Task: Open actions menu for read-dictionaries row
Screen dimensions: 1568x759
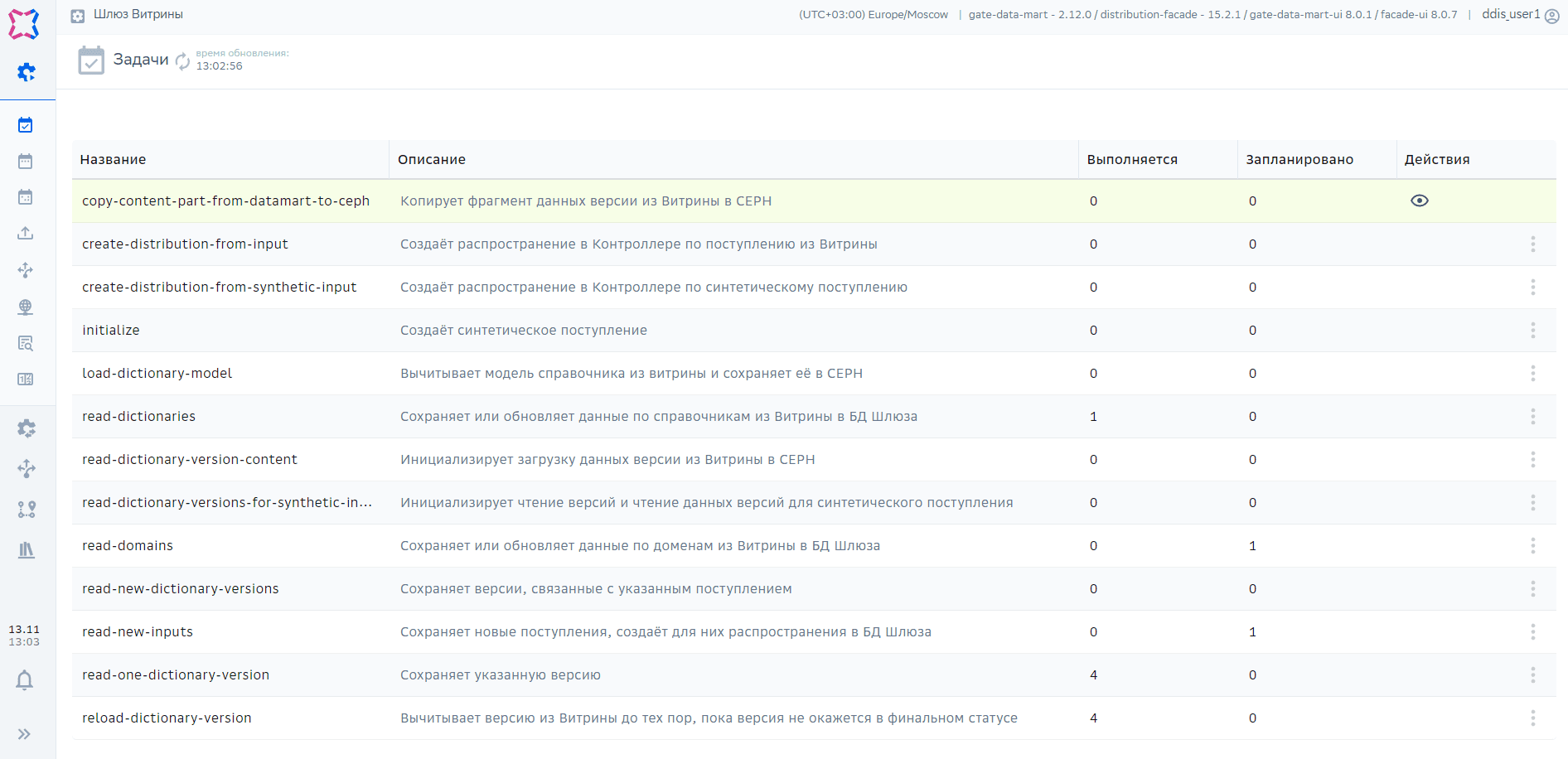Action: coord(1532,416)
